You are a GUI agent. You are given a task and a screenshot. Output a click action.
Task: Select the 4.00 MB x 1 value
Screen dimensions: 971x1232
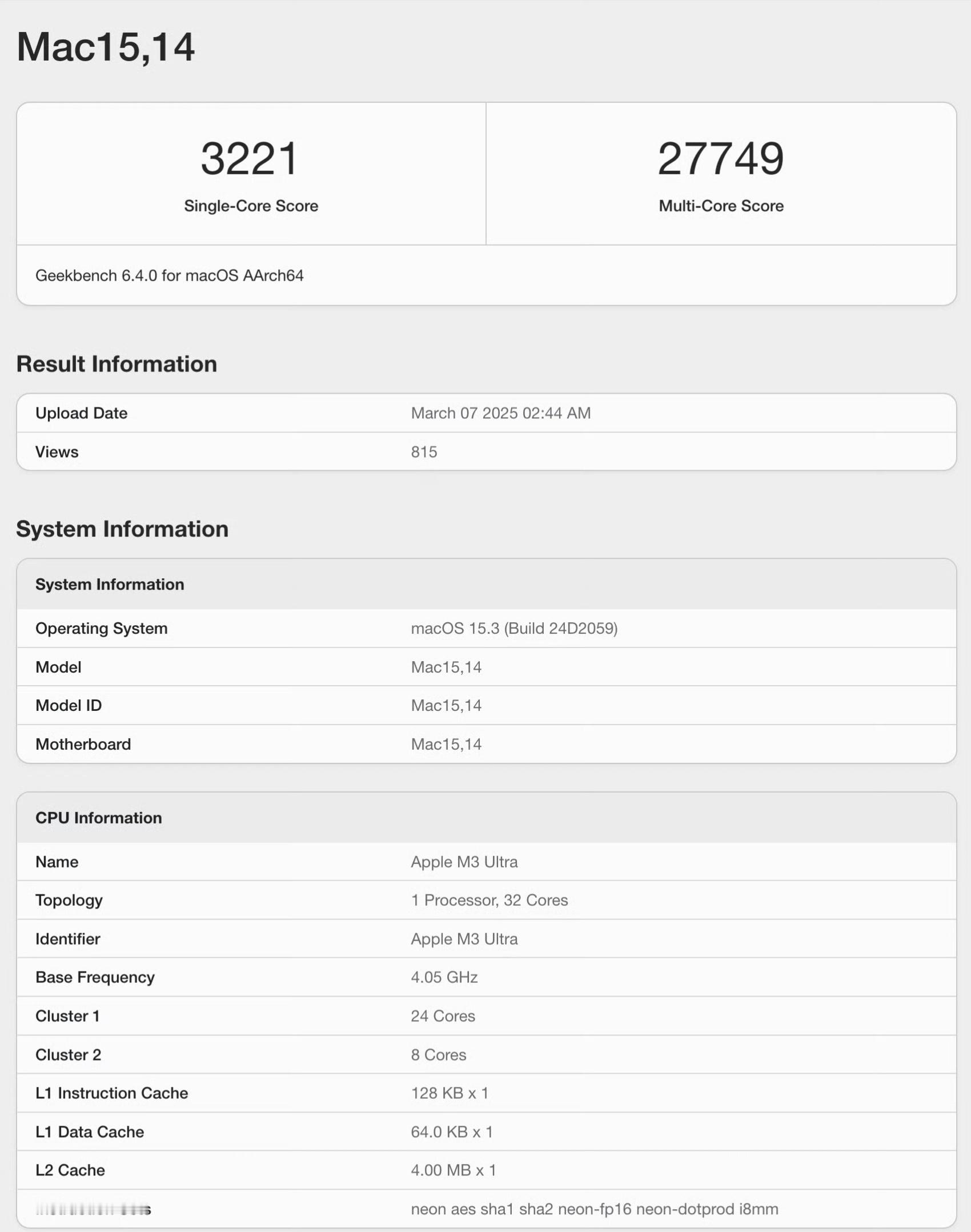[x=454, y=1170]
